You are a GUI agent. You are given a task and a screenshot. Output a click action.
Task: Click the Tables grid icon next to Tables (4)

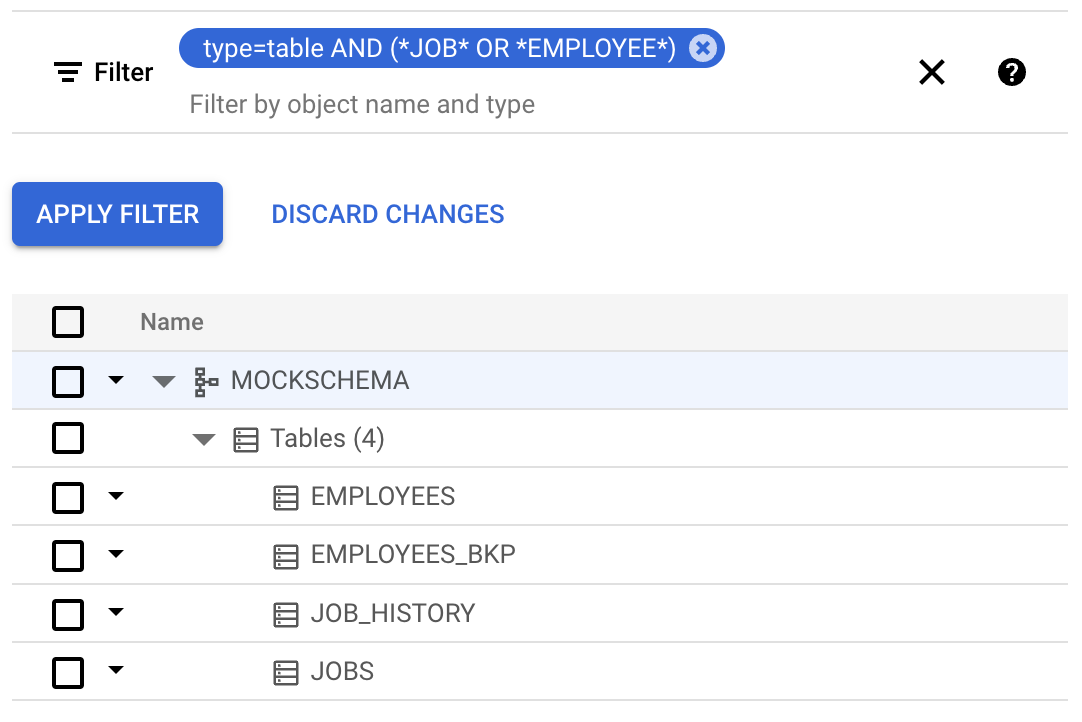246,438
